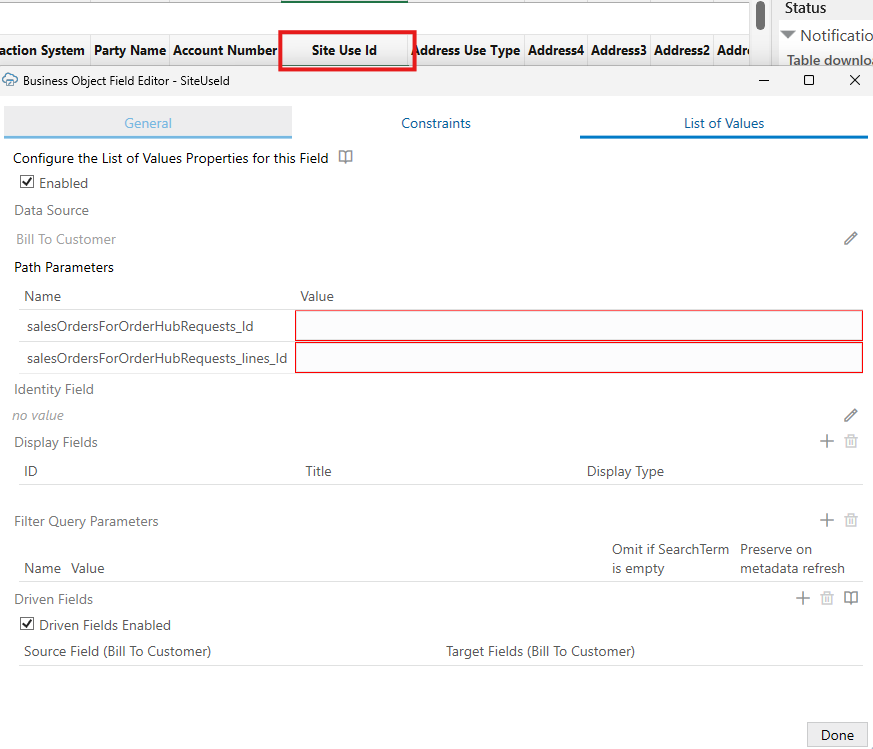Click the Done button
The height and width of the screenshot is (749, 873).
tap(837, 734)
